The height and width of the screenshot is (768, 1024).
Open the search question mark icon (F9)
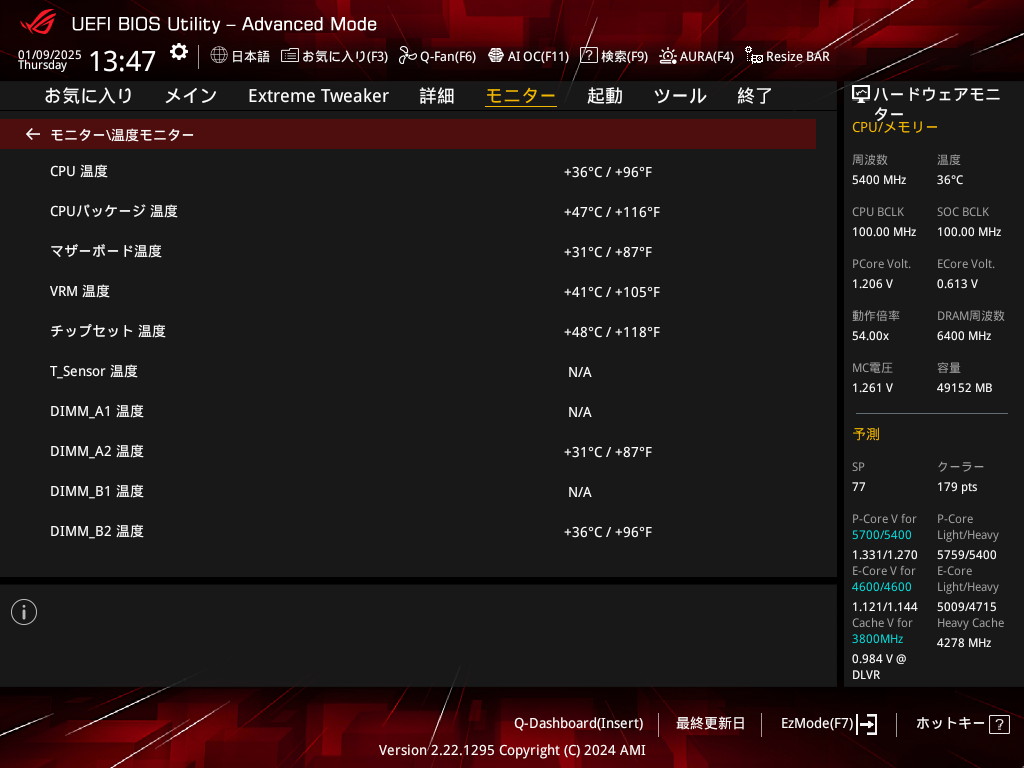(x=589, y=56)
